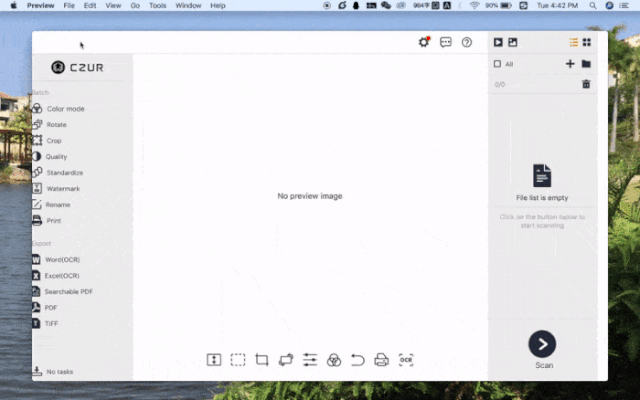The width and height of the screenshot is (640, 400).
Task: Click the color mode circles icon in bottom toolbar
Action: [x=334, y=360]
